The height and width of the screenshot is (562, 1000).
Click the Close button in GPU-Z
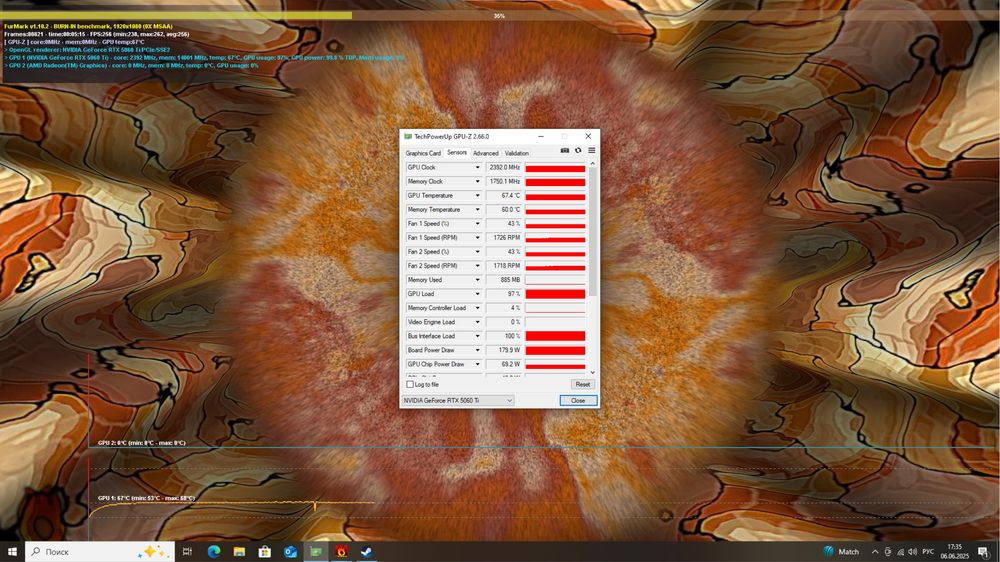578,401
